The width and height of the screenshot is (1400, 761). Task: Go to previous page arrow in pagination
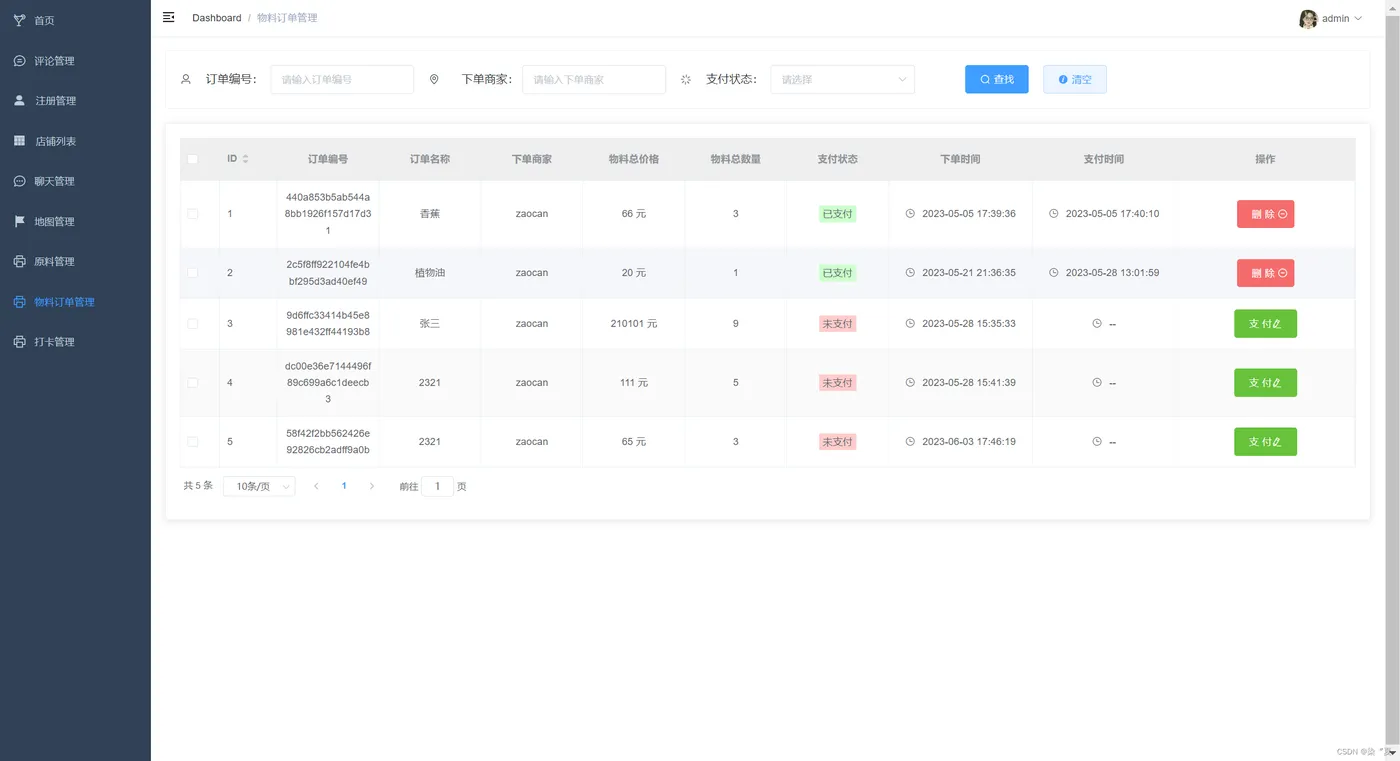click(316, 486)
